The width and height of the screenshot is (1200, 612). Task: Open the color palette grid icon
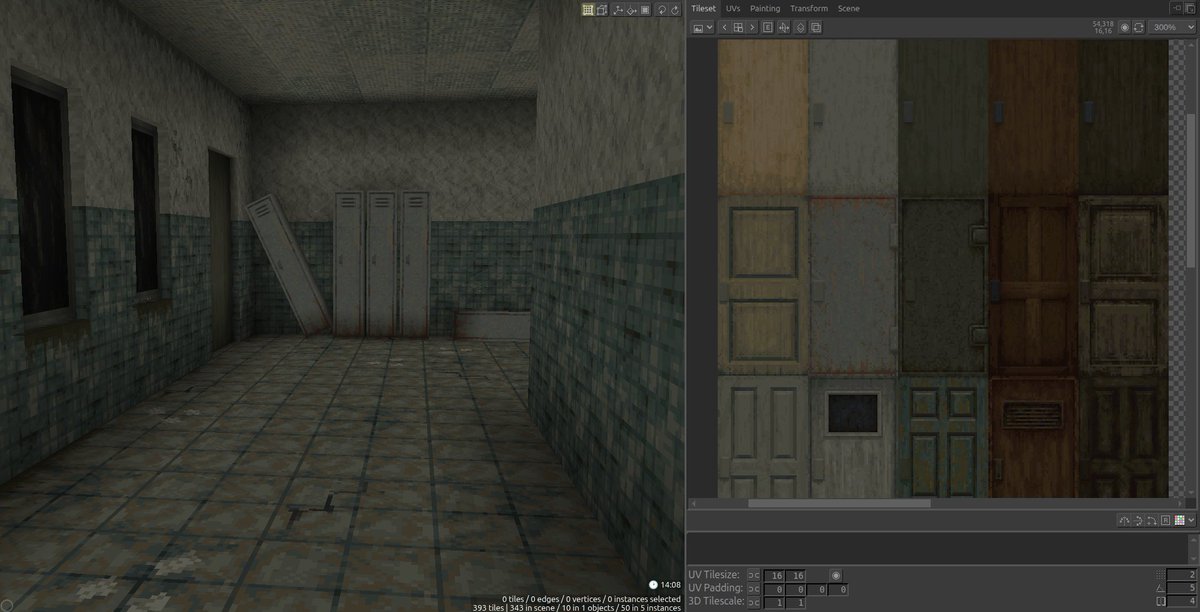point(1179,520)
